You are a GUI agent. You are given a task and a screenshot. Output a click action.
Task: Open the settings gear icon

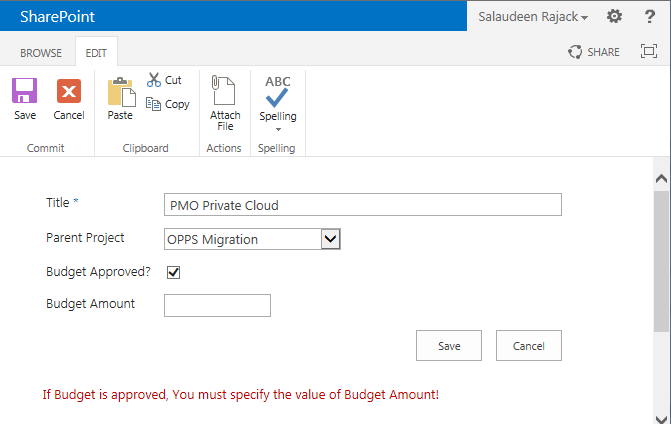pos(615,16)
